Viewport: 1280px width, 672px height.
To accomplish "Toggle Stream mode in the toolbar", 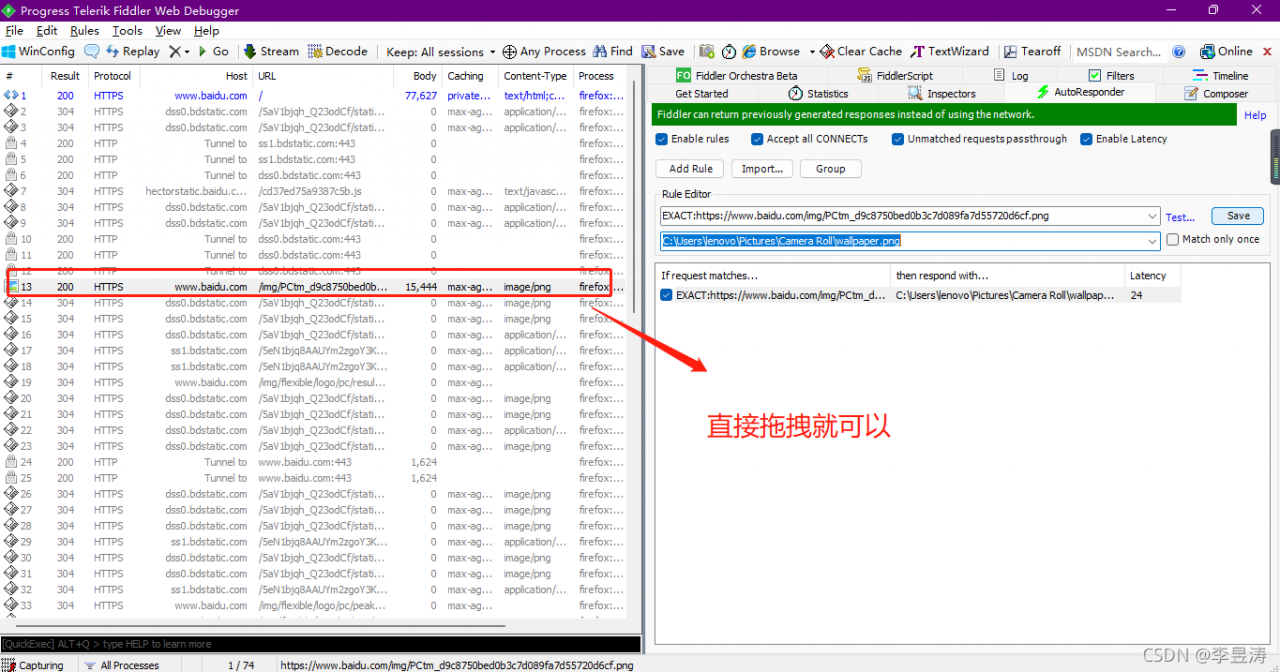I will (271, 51).
